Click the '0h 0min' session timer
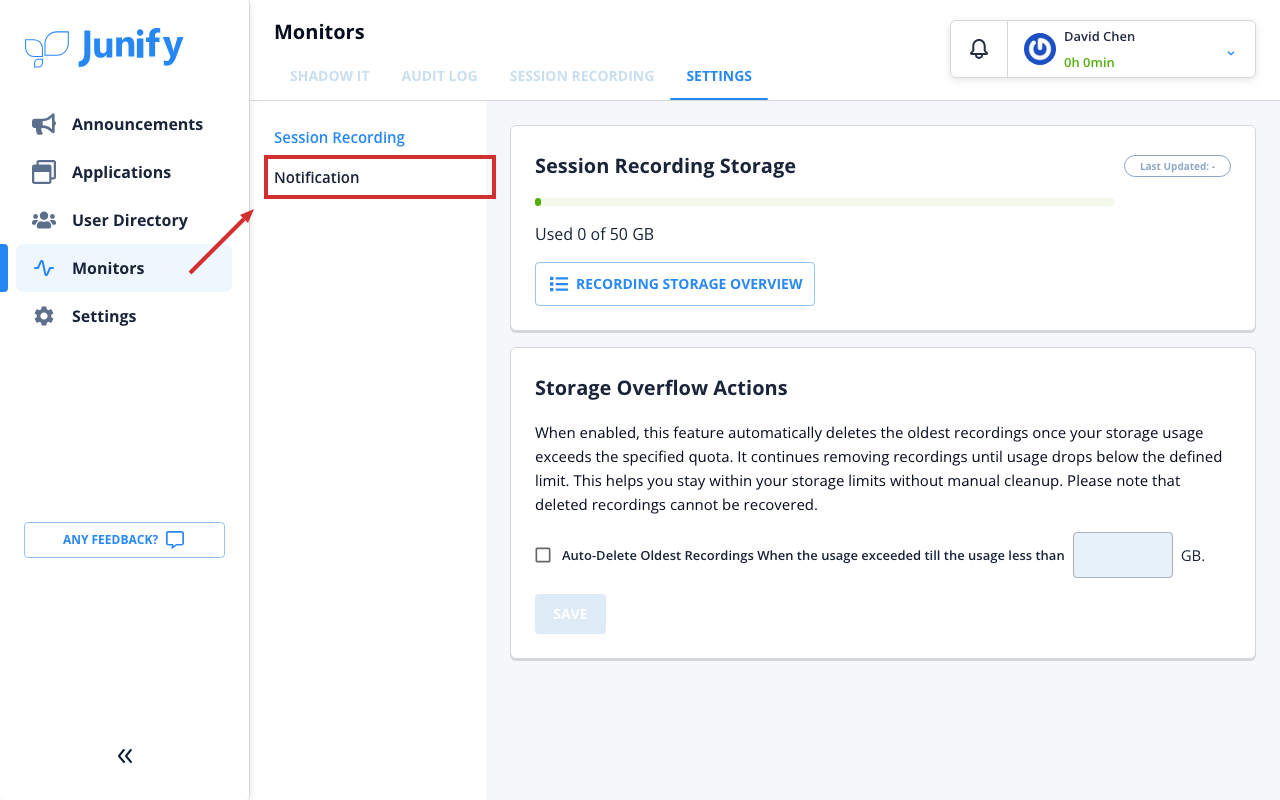 [1089, 62]
